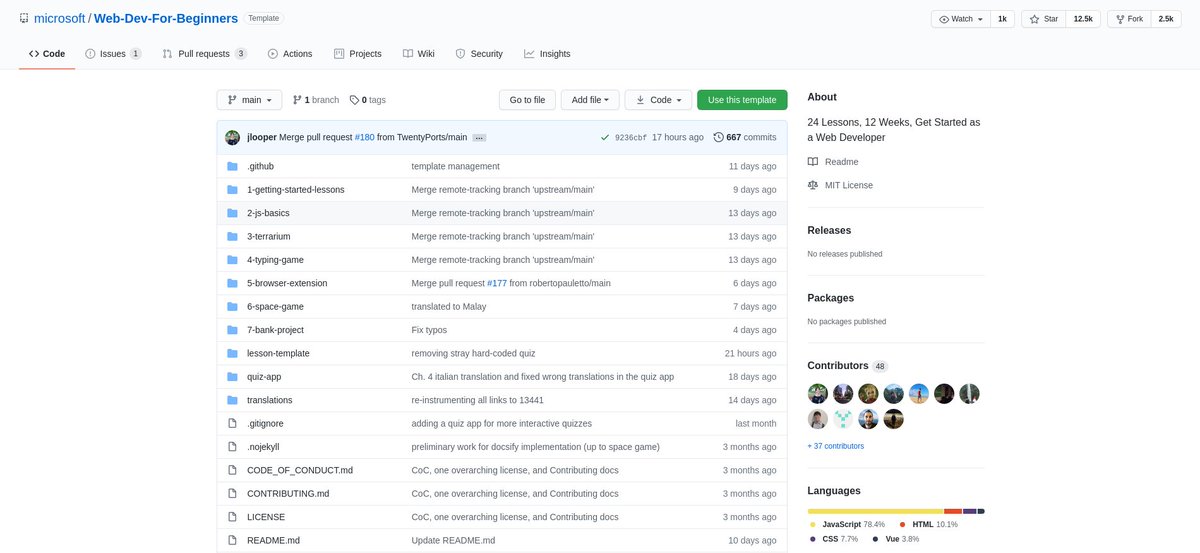The height and width of the screenshot is (553, 1200).
Task: Click file icon beside README.md
Action: pos(232,540)
